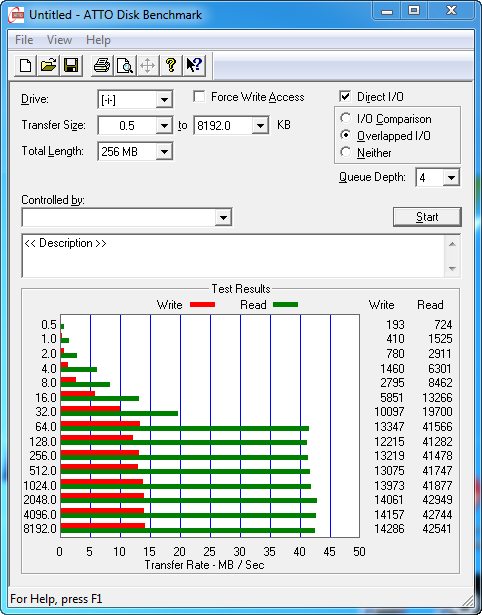Check the Force Write Access checkbox

(199, 96)
